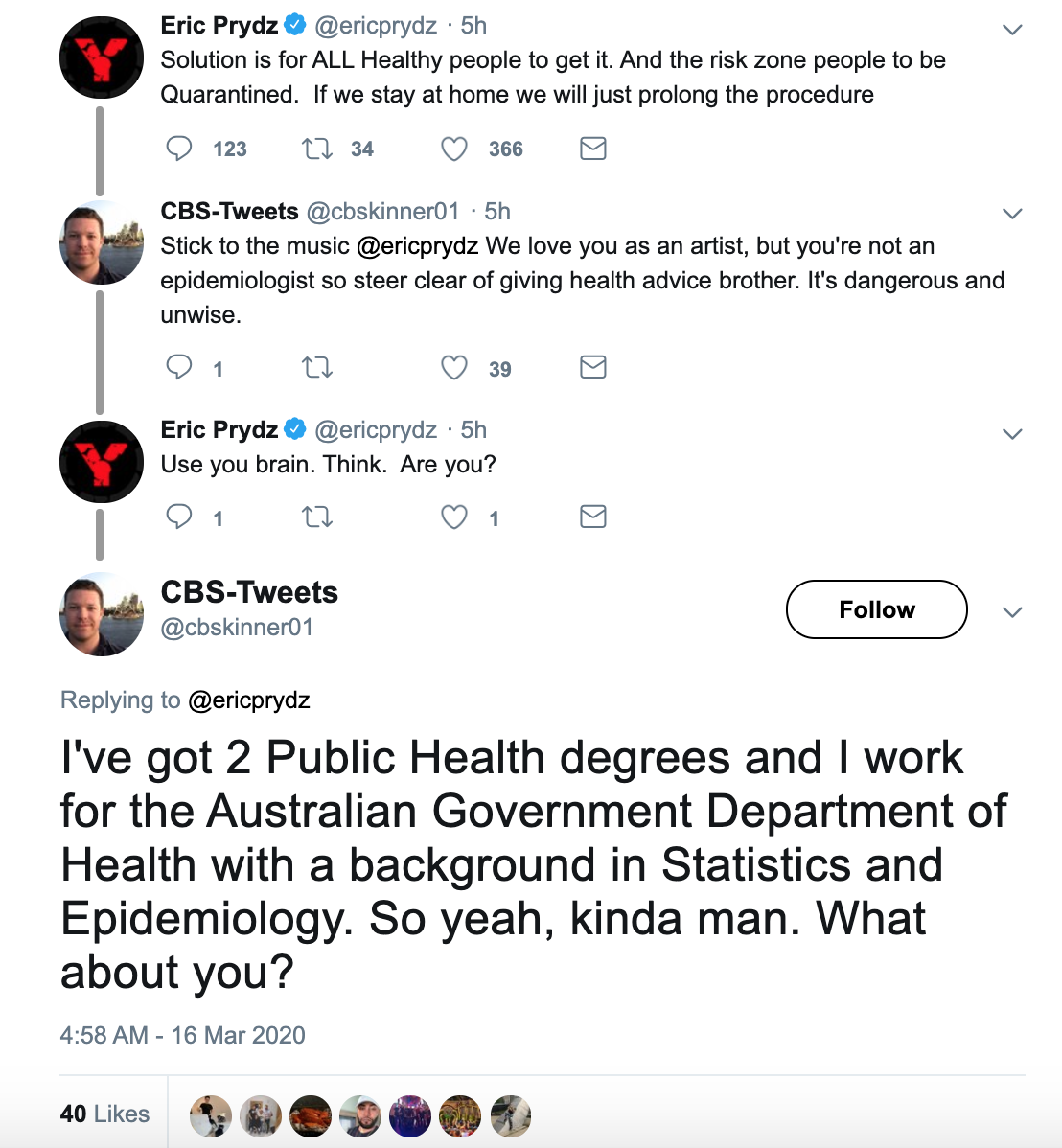Share Stick to the music tweet by message
Image resolution: width=1062 pixels, height=1148 pixels.
click(593, 368)
